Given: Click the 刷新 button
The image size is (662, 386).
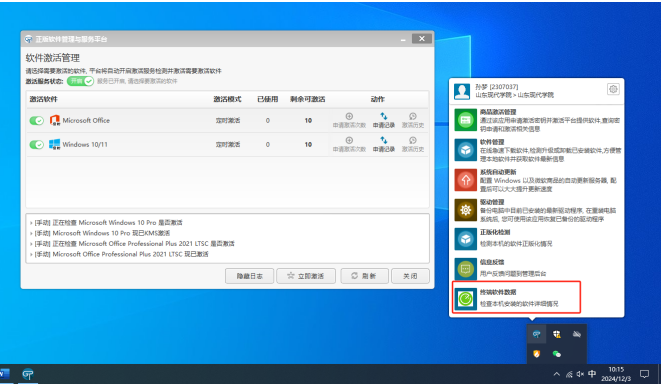Looking at the screenshot, I should [364, 276].
